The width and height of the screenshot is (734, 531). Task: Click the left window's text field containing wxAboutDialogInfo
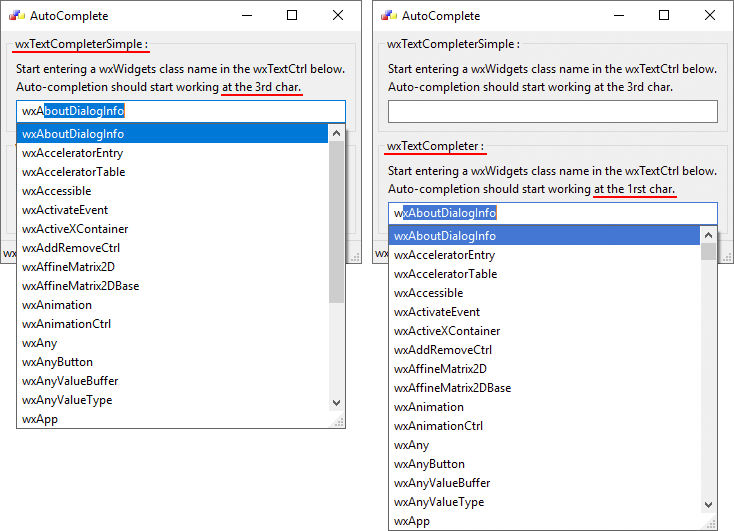[x=180, y=111]
